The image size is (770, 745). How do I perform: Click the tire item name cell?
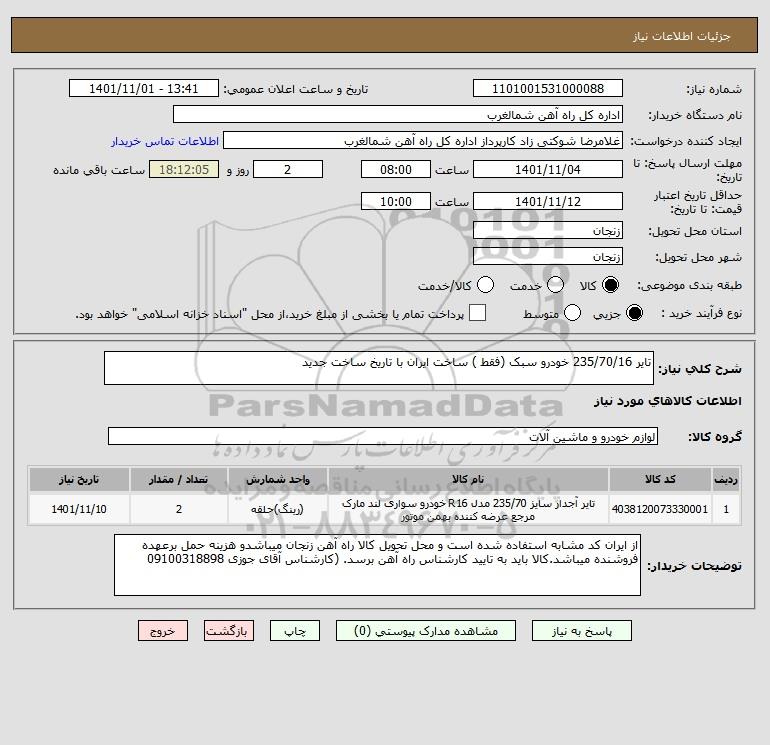tap(468, 509)
